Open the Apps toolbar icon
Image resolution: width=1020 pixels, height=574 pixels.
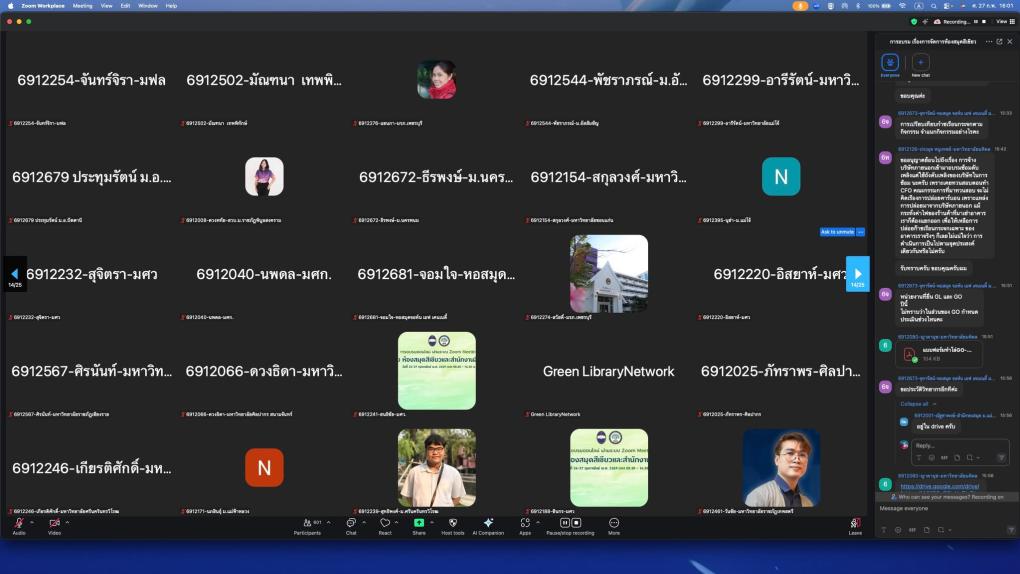pos(524,524)
